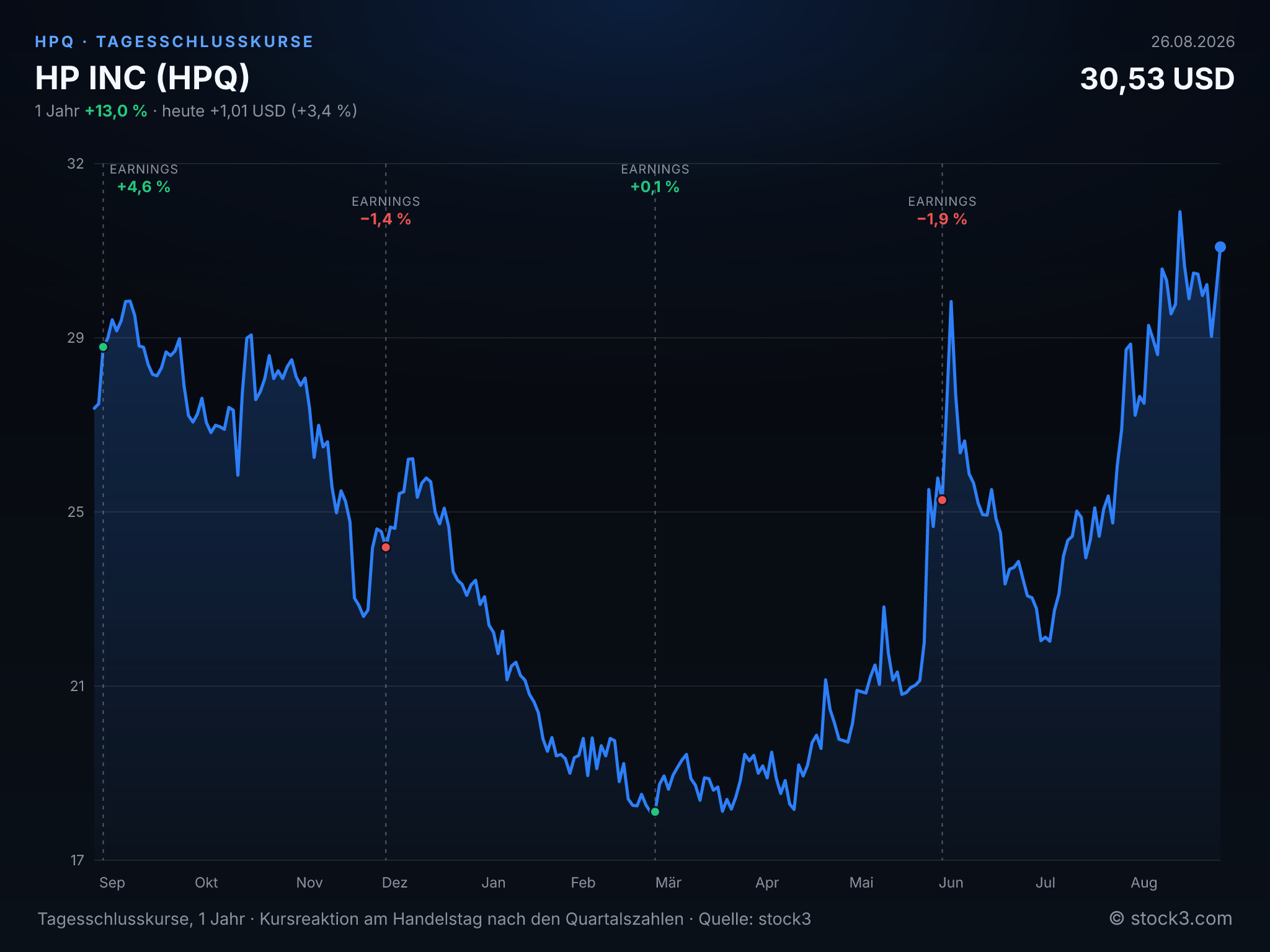This screenshot has height=952, width=1270.
Task: Click the x-axis label 'Okt'
Action: pos(206,883)
